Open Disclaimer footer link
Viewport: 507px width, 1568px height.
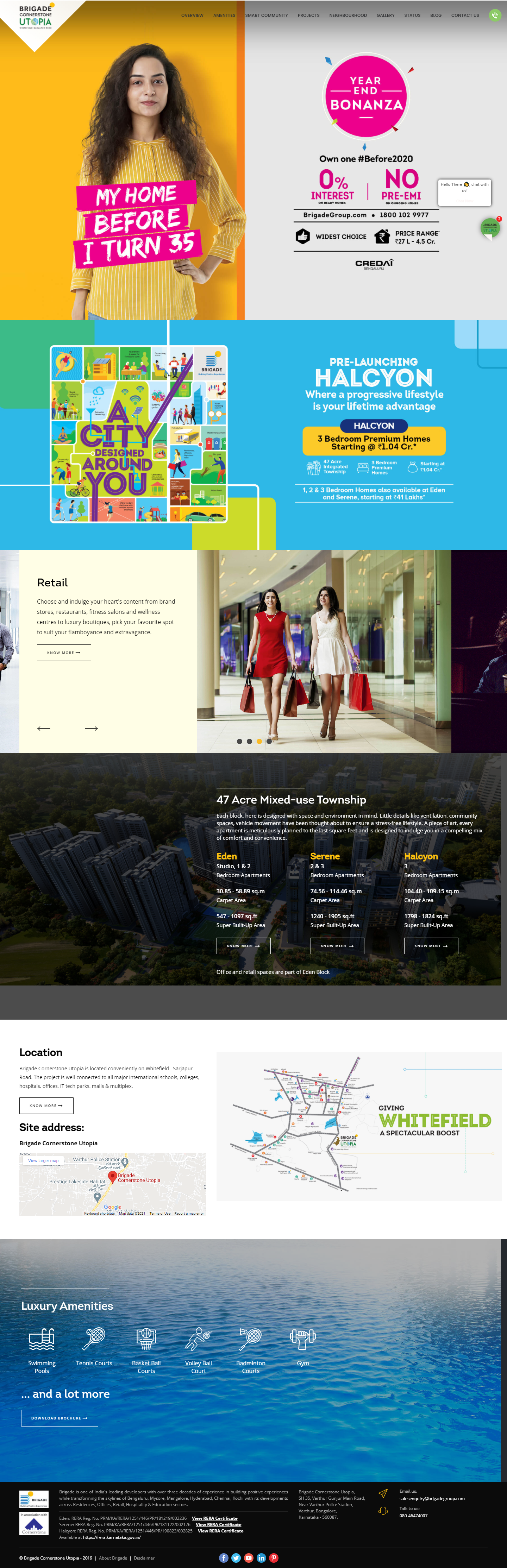(x=144, y=1558)
